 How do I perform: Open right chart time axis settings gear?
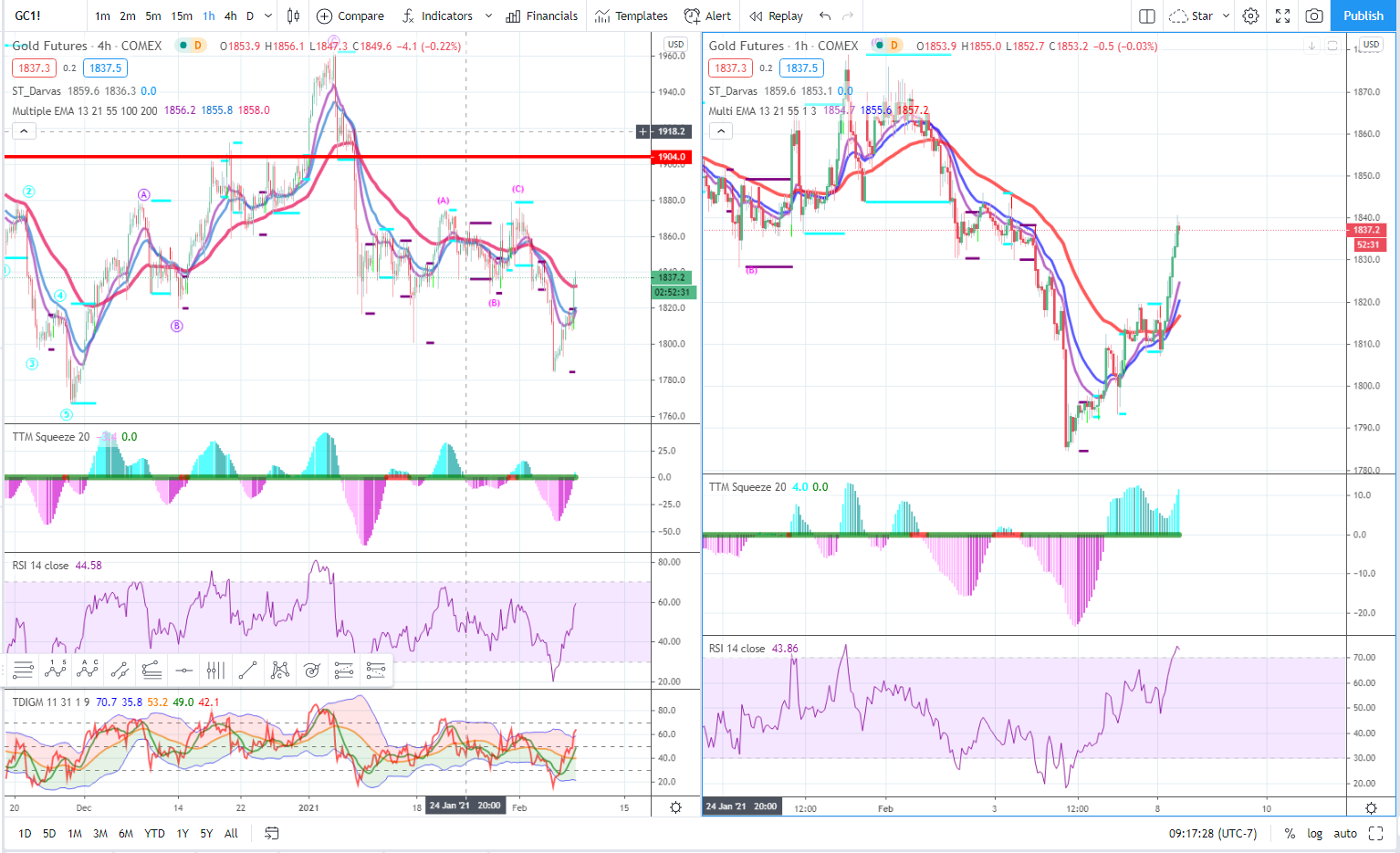1371,807
